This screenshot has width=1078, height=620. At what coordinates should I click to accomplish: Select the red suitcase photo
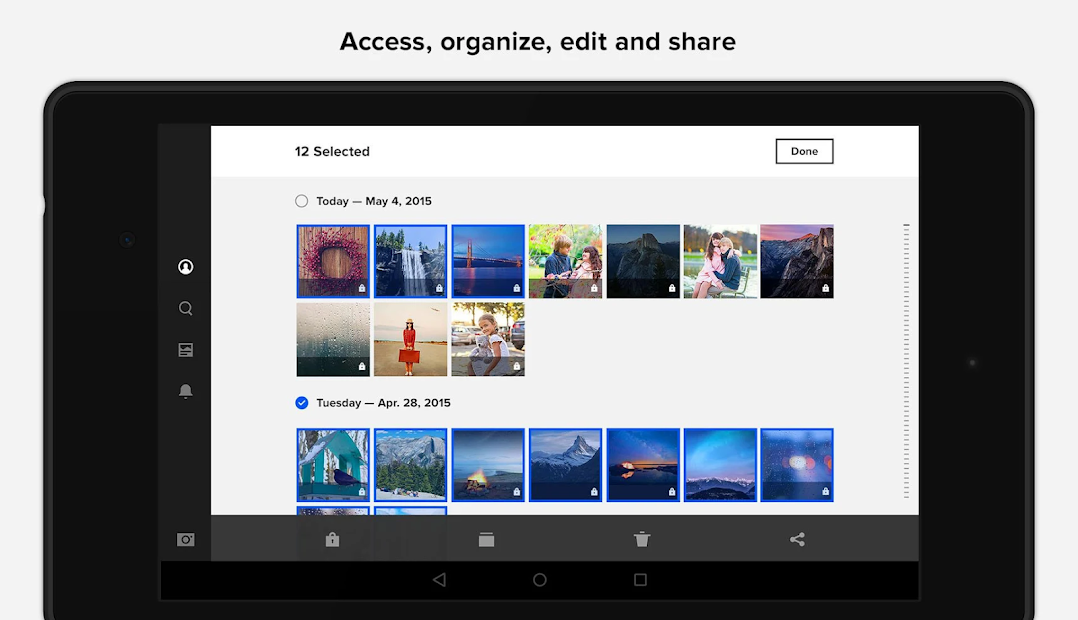point(410,339)
